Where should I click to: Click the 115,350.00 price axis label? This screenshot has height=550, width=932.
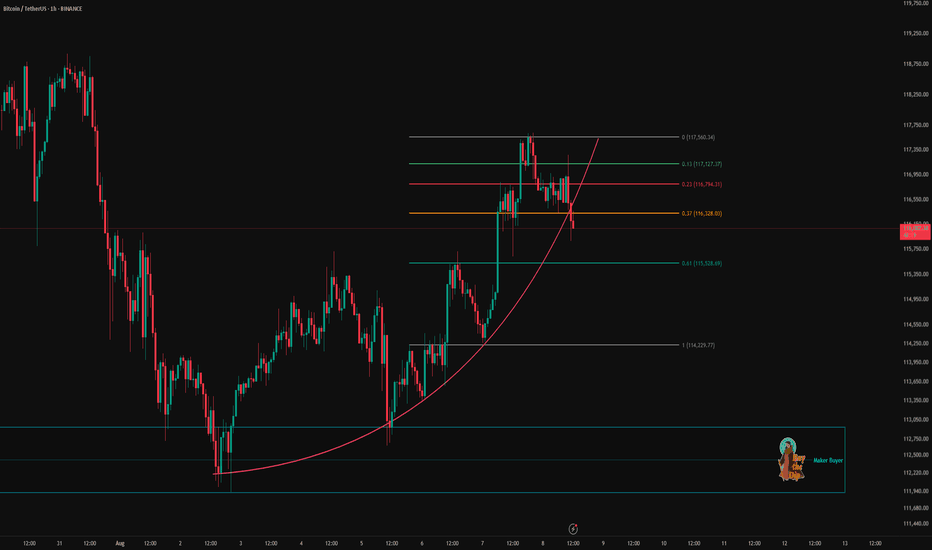click(916, 274)
